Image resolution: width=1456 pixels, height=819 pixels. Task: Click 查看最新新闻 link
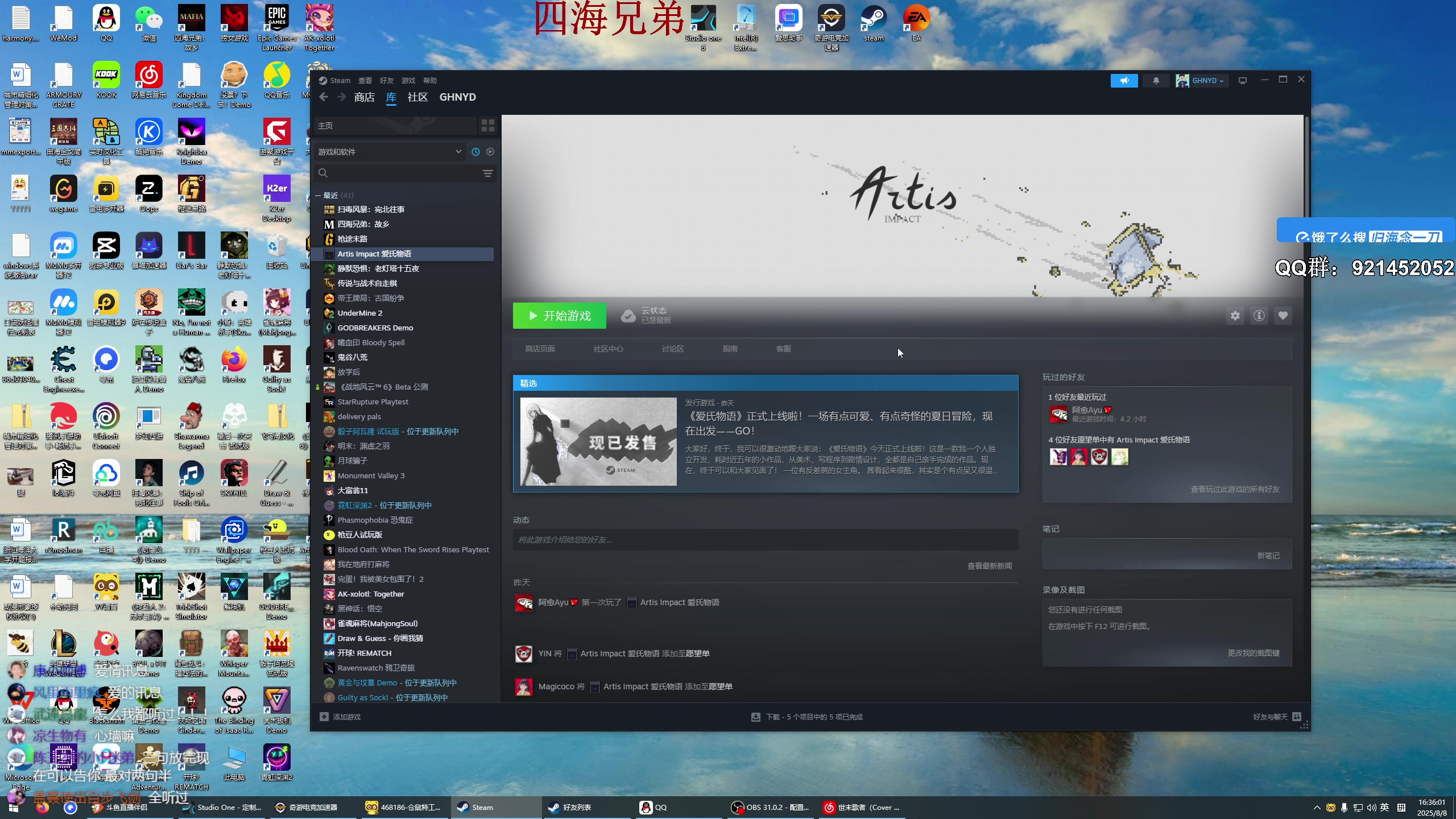pyautogui.click(x=990, y=566)
